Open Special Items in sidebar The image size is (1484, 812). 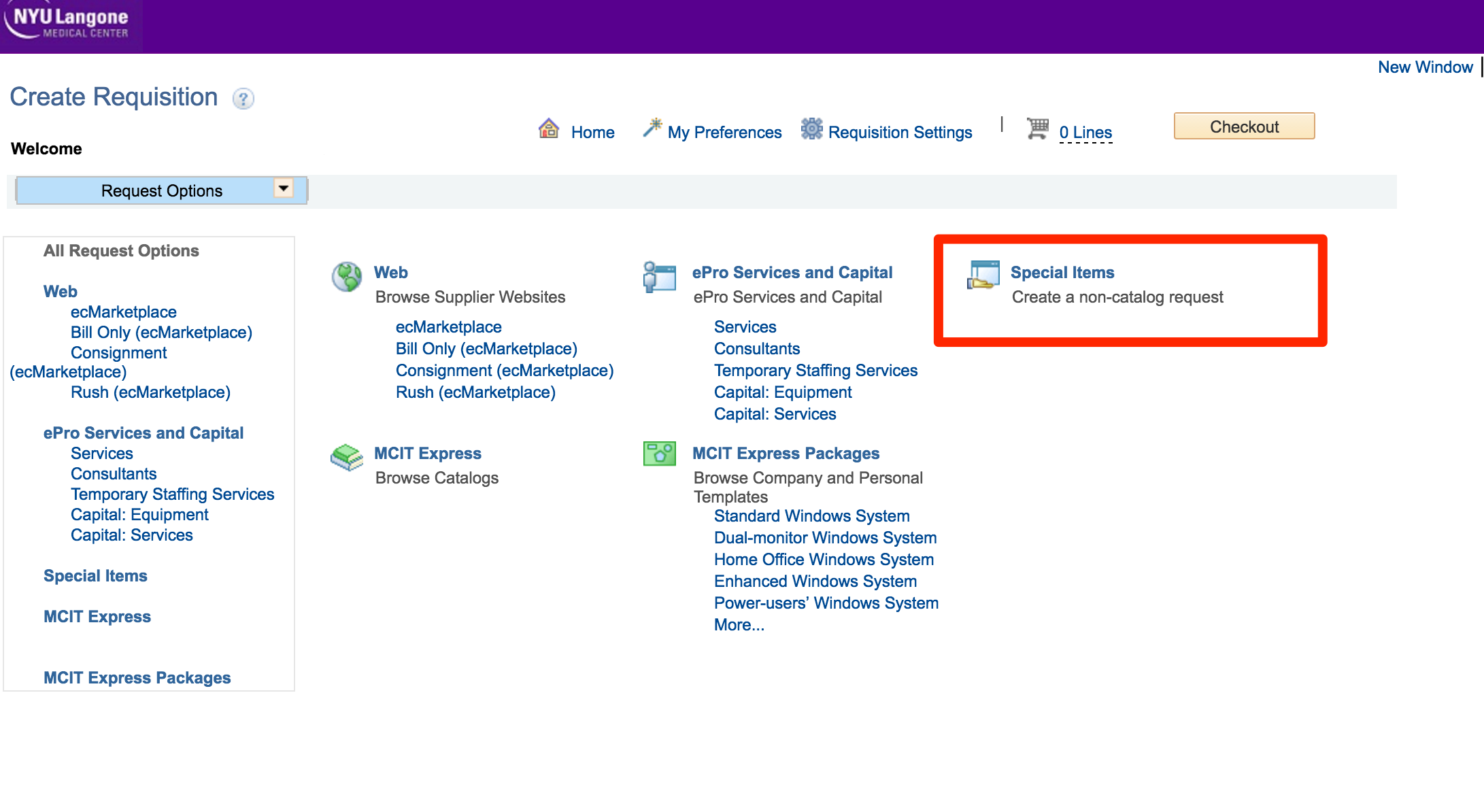coord(95,576)
